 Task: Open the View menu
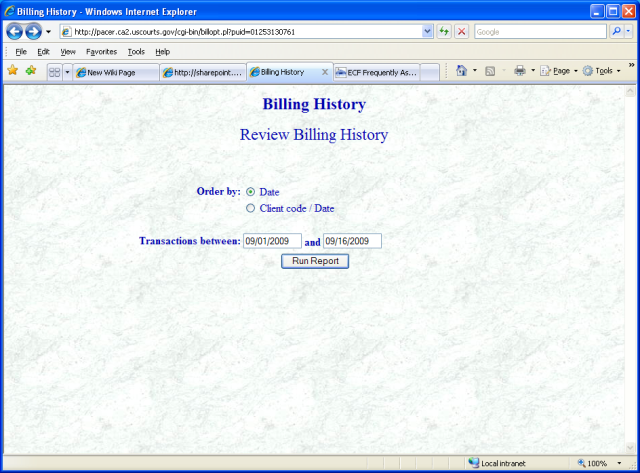[x=68, y=52]
